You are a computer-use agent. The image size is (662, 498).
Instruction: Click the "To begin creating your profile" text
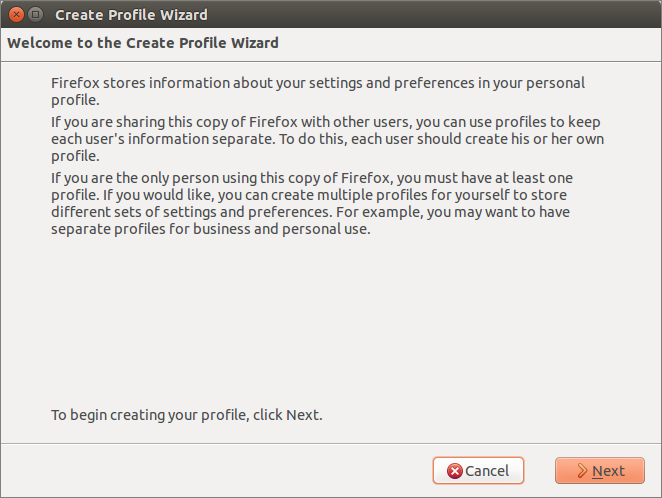(x=186, y=414)
